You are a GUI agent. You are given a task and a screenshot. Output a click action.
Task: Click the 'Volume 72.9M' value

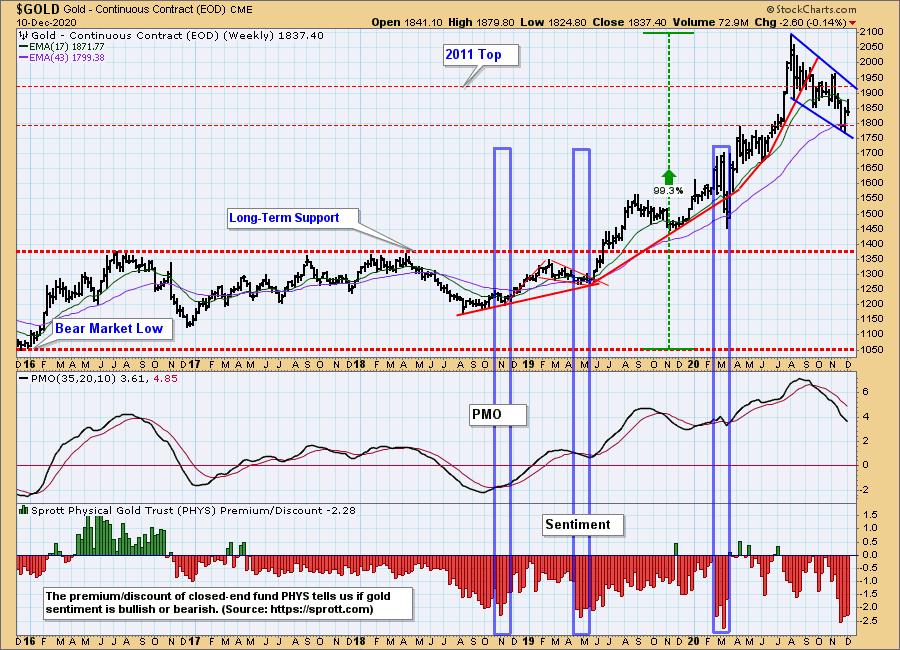pos(710,22)
